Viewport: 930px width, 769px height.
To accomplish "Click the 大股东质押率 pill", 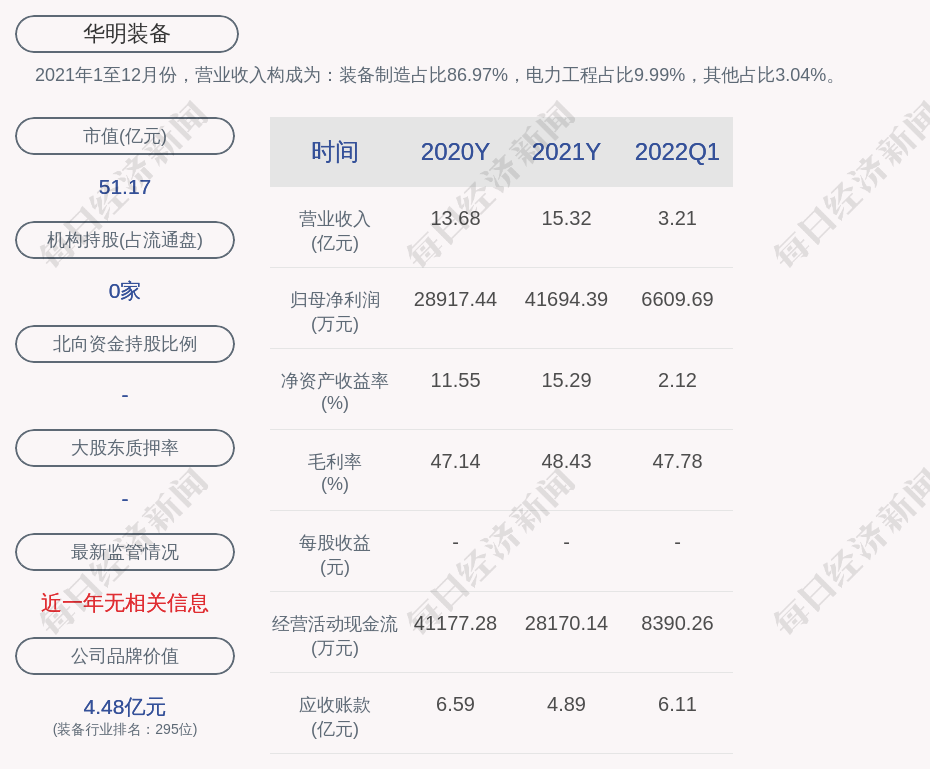I will [x=125, y=448].
